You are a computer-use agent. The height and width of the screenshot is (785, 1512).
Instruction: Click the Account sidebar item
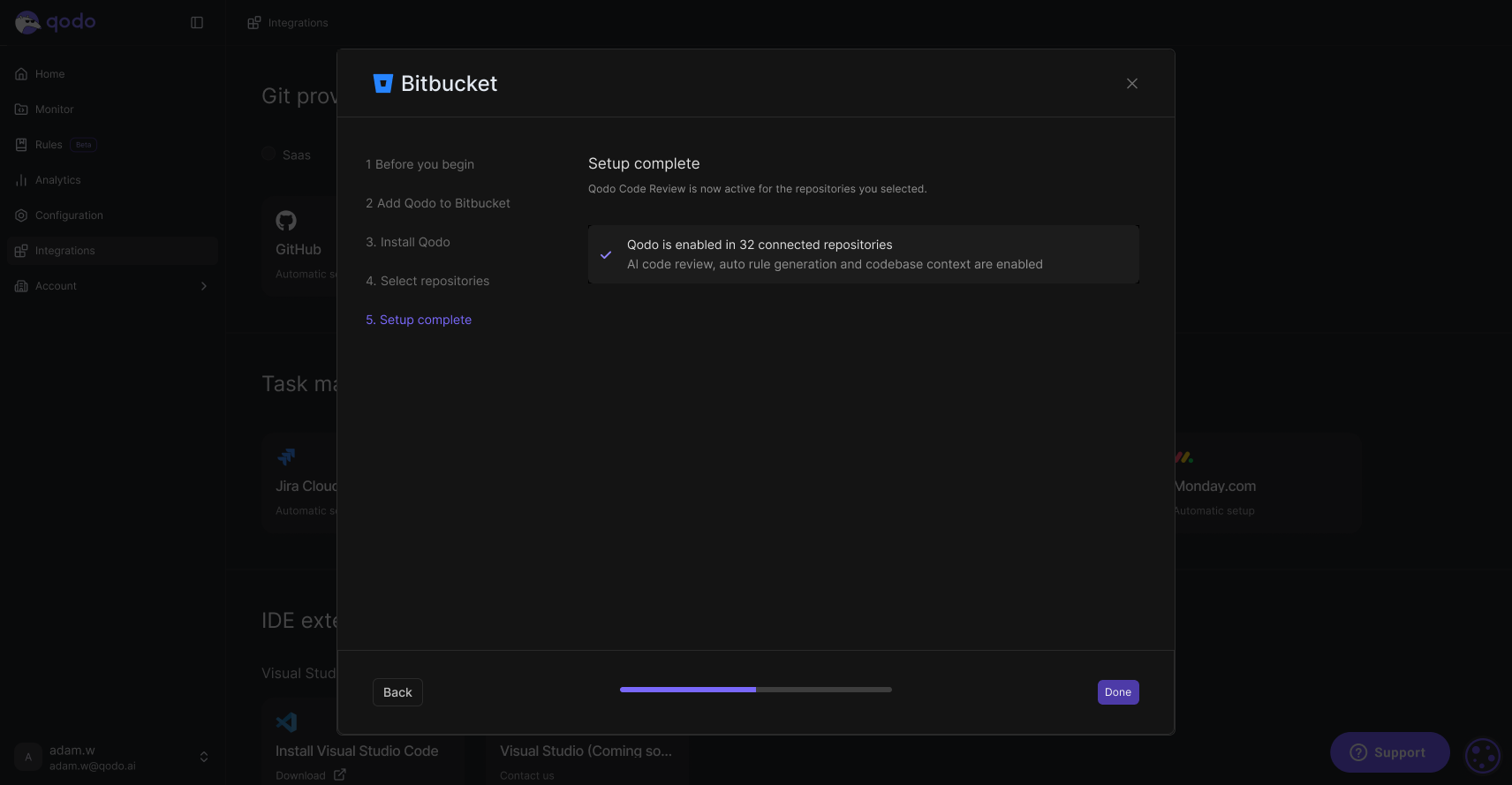112,286
